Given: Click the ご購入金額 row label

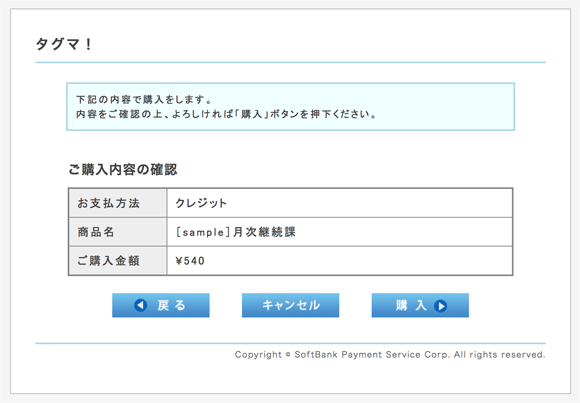Looking at the screenshot, I should [108, 261].
